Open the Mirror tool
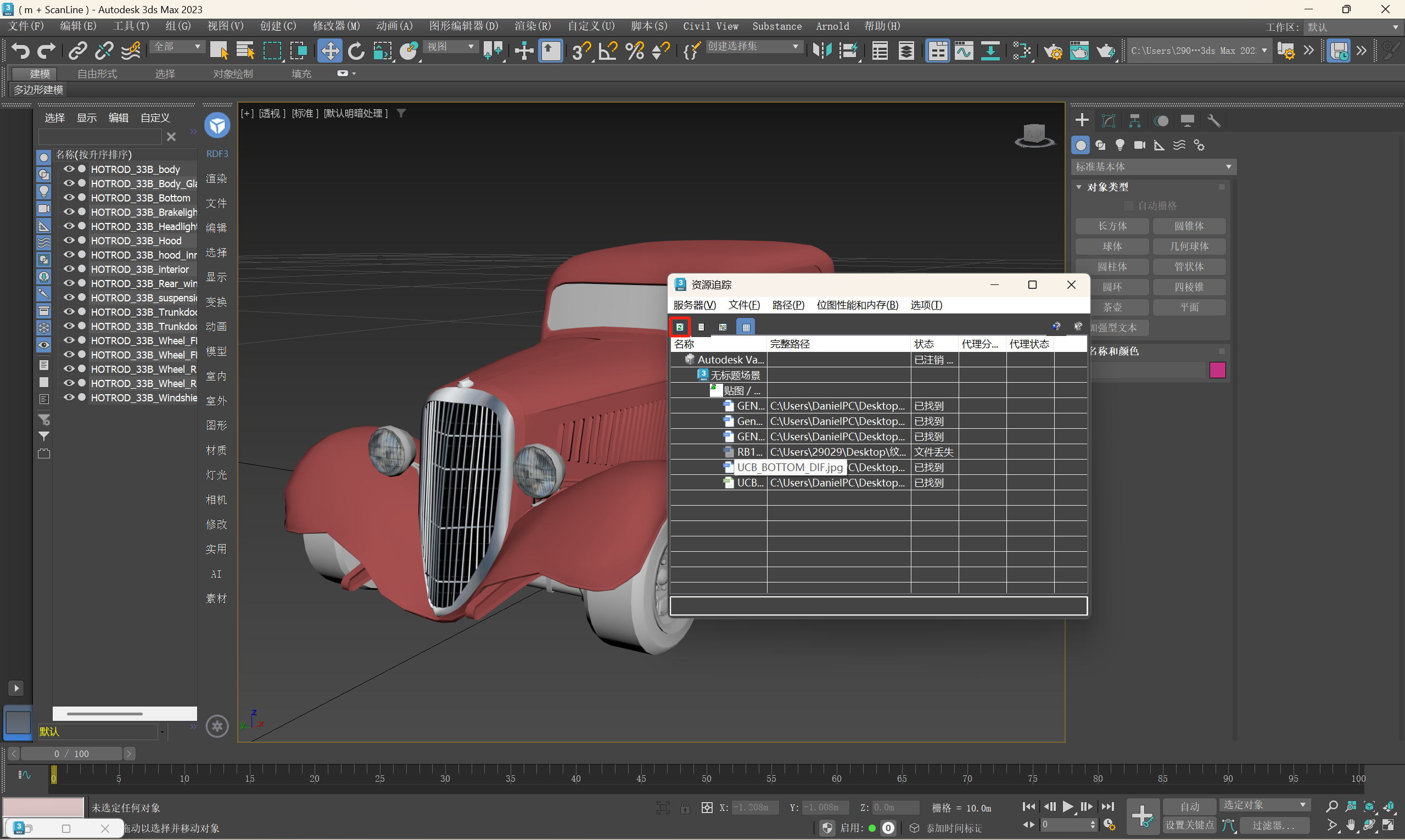Screen dimensions: 1405x840 point(821,51)
